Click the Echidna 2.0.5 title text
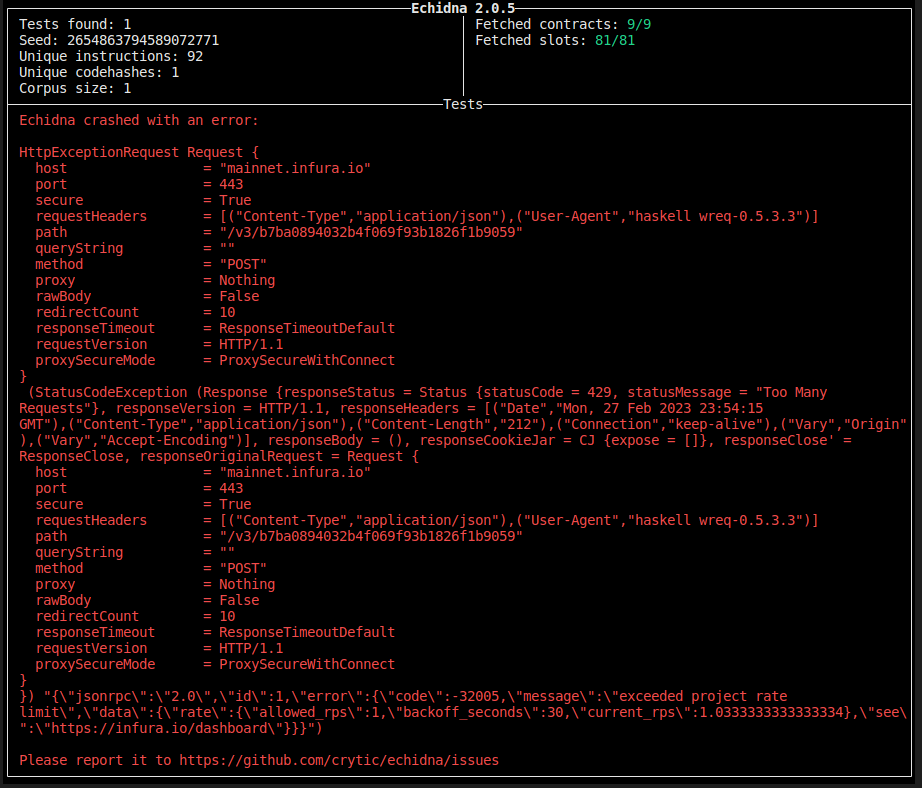The width and height of the screenshot is (922, 788). click(463, 8)
